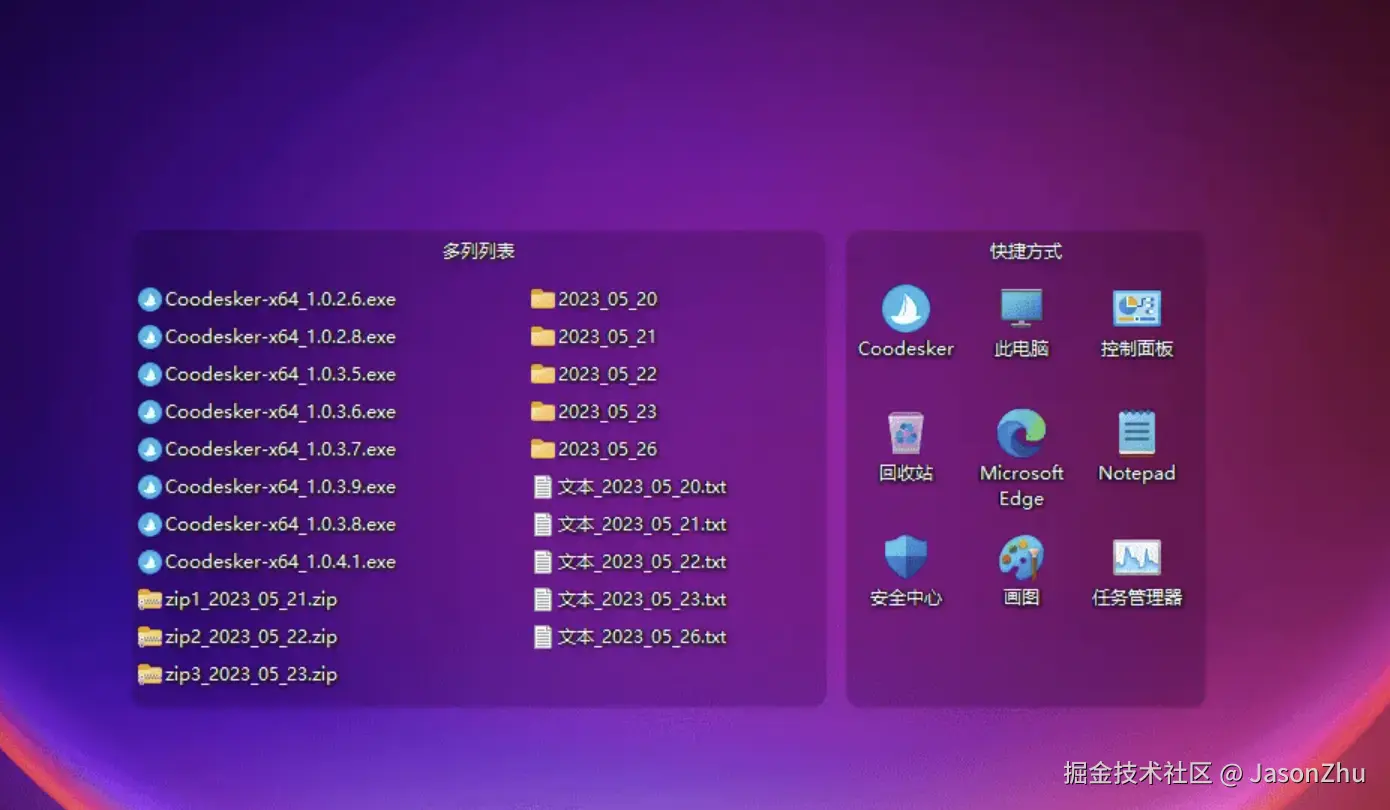The width and height of the screenshot is (1390, 810).
Task: Launch the 画图 paint icon
Action: click(x=1021, y=558)
